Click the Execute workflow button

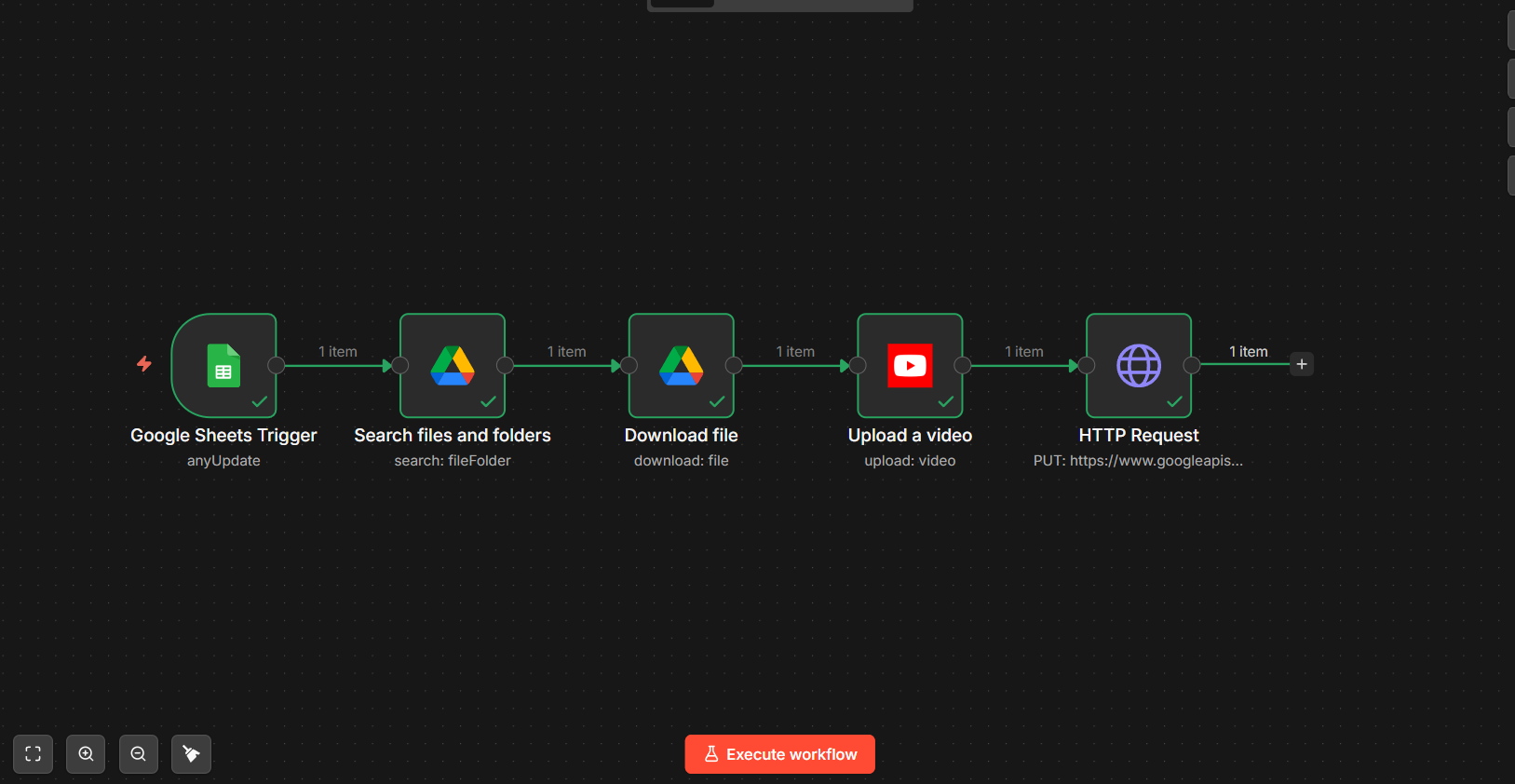coord(780,754)
